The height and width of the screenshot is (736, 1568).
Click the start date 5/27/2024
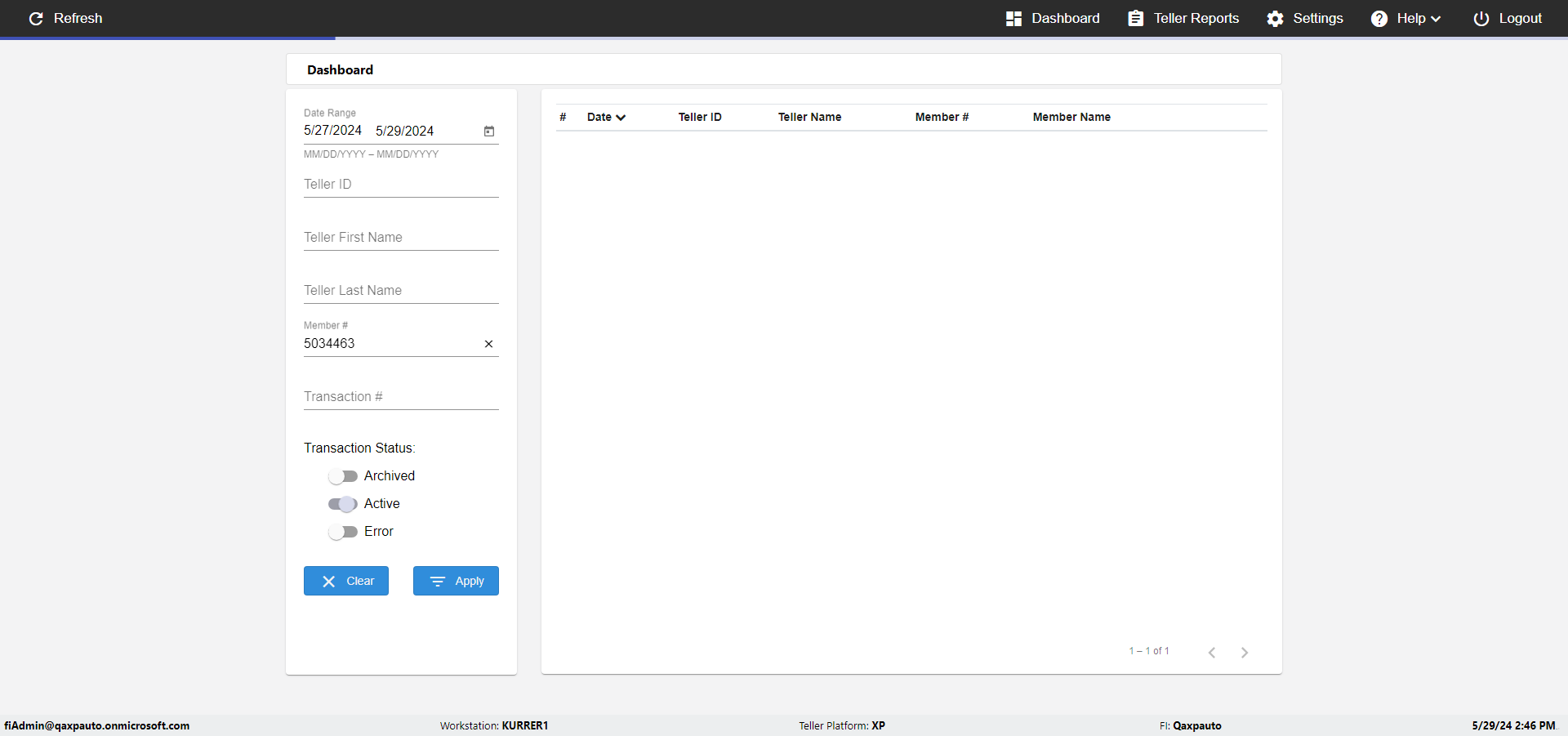click(332, 131)
